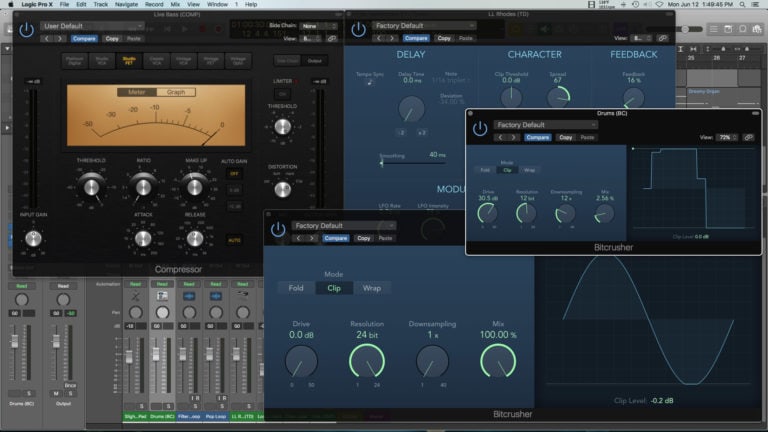Mute the Output channel strip
768x432 pixels.
56,393
